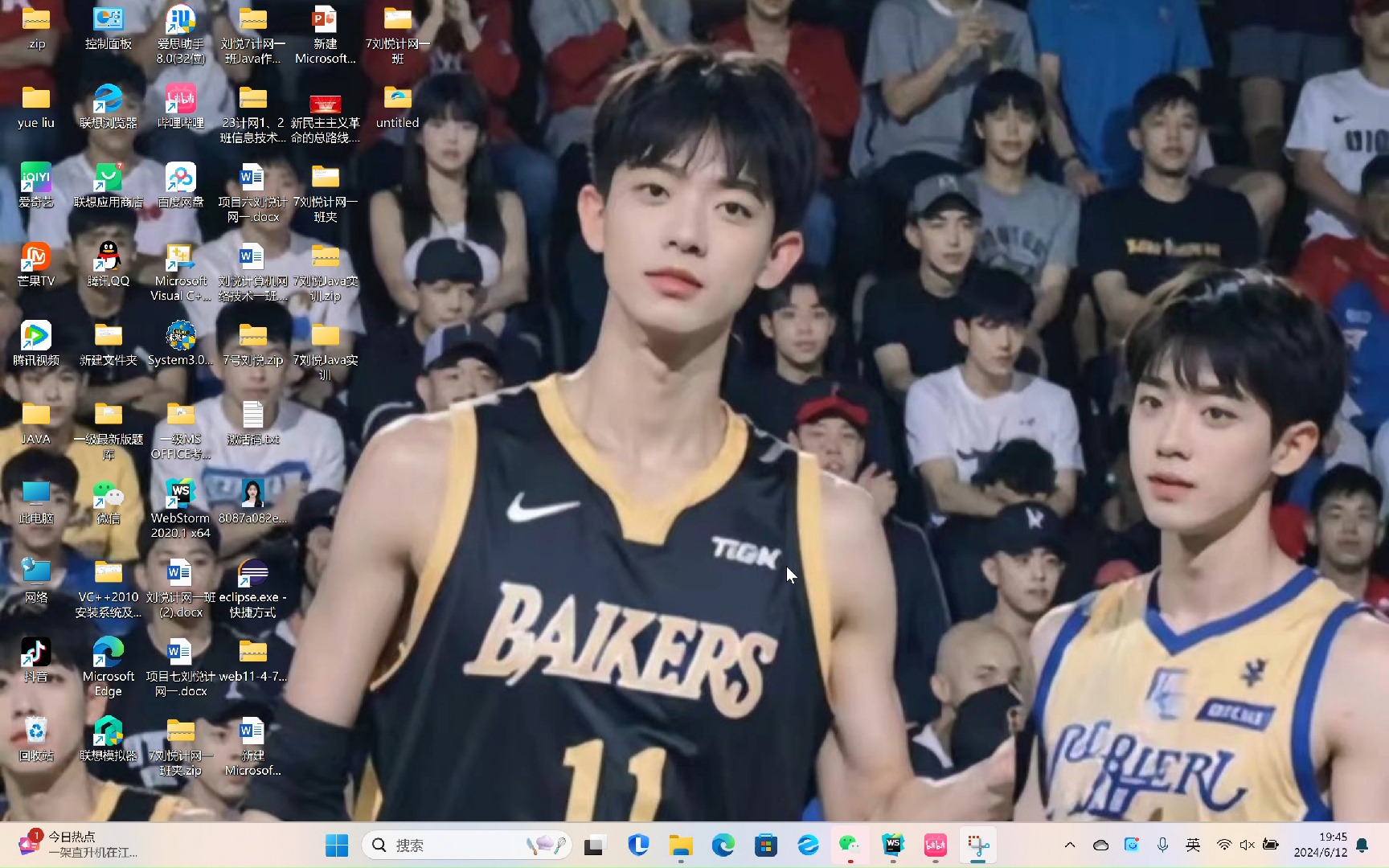Launch 腾讯QQ desktop shortcut

[108, 265]
